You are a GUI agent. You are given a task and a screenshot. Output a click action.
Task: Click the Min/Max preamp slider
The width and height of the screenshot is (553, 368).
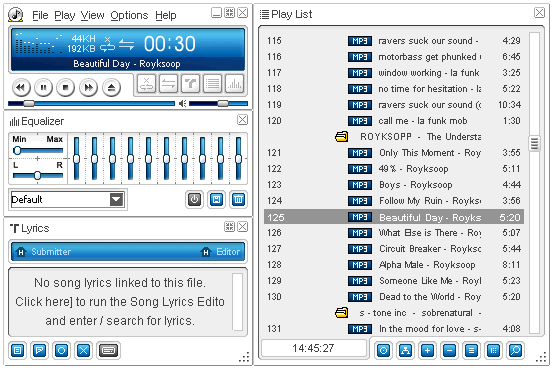38,151
